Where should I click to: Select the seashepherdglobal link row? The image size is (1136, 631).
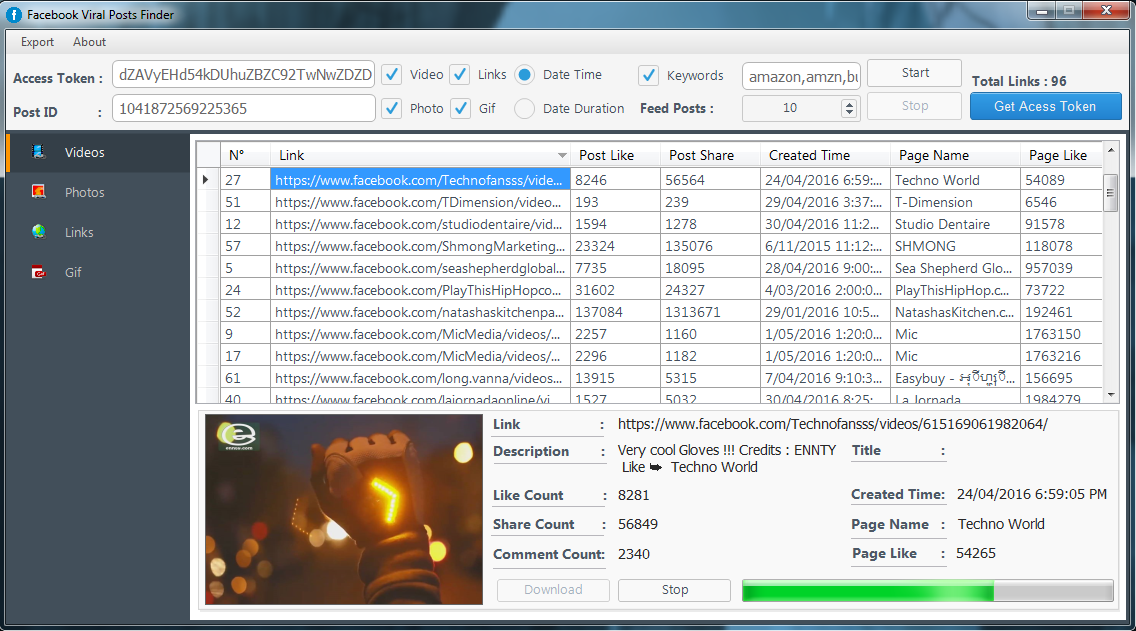[x=420, y=268]
